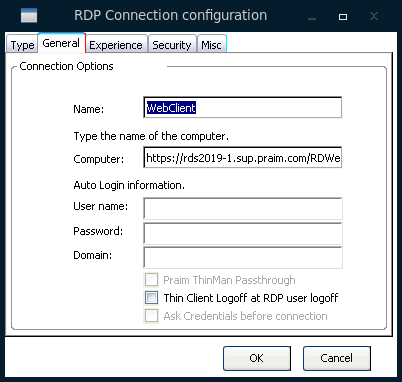Image resolution: width=402 pixels, height=382 pixels.
Task: Switch to the Misc tab
Action: click(x=211, y=44)
